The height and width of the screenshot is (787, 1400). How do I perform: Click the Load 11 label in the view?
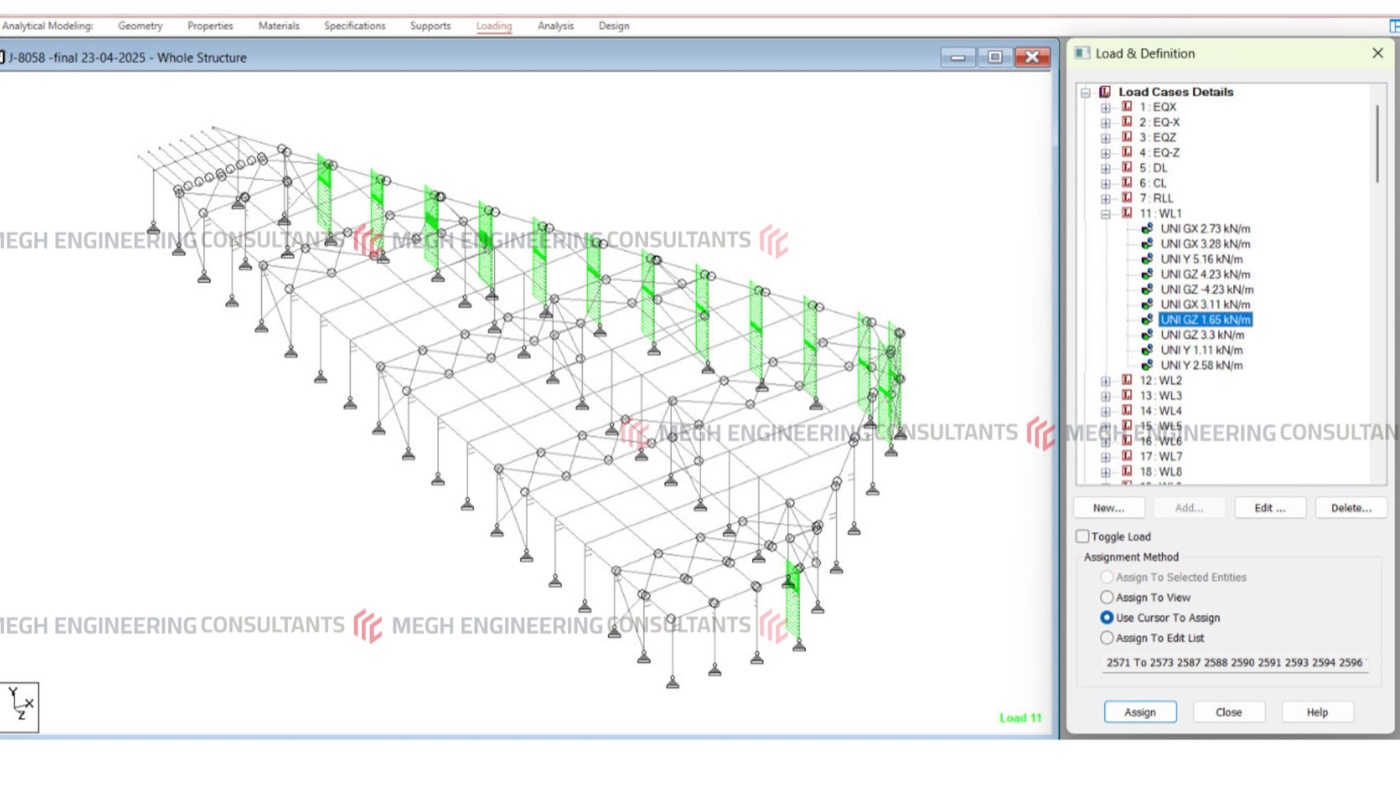[x=1020, y=718]
